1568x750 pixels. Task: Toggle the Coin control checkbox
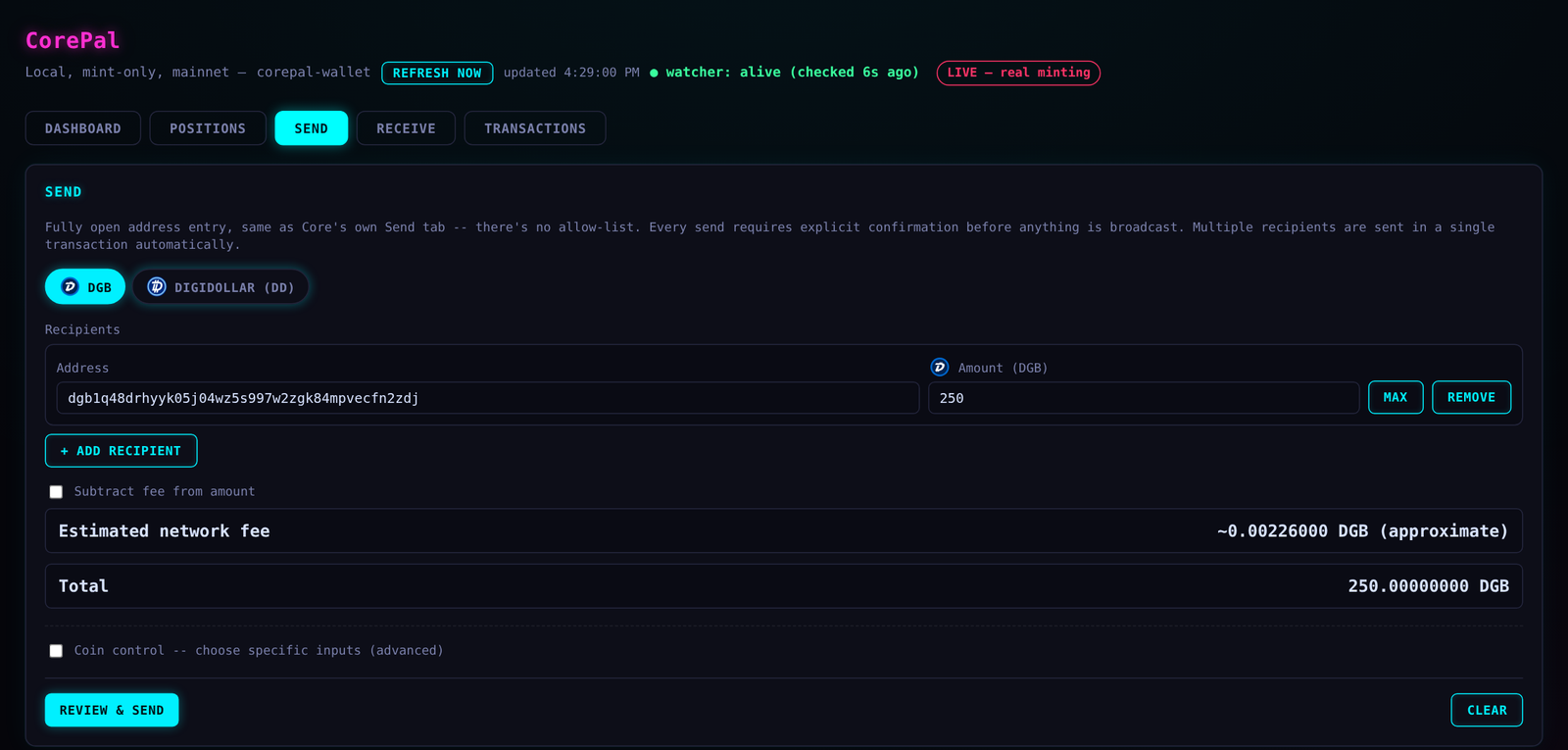[56, 651]
